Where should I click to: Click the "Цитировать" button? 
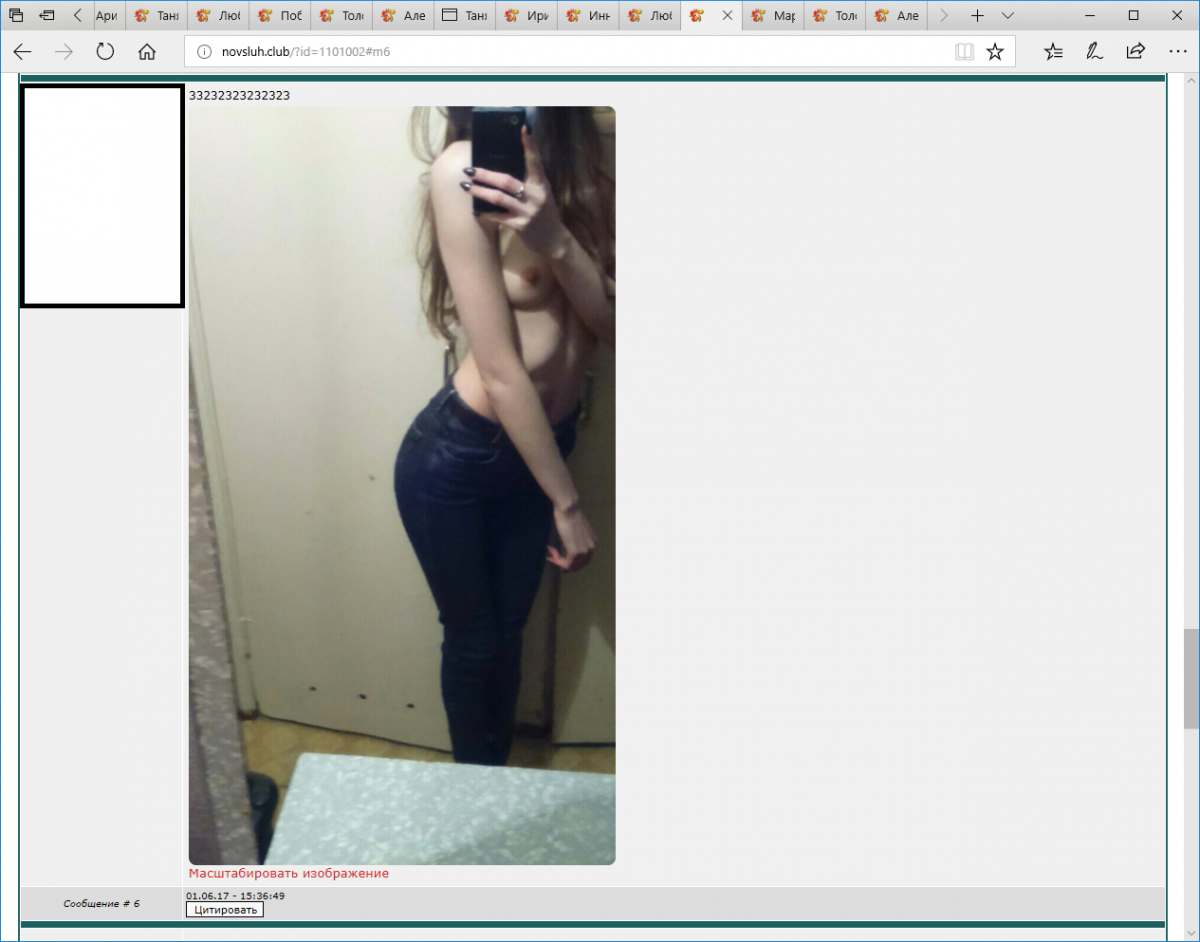tap(225, 910)
